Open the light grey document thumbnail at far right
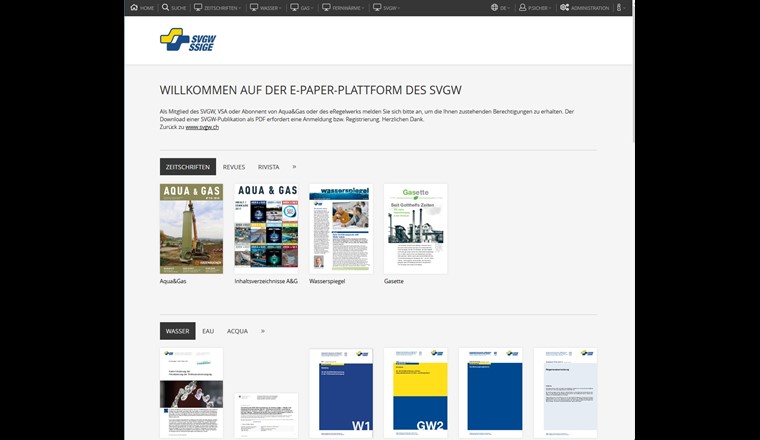The width and height of the screenshot is (760, 440). (x=566, y=393)
